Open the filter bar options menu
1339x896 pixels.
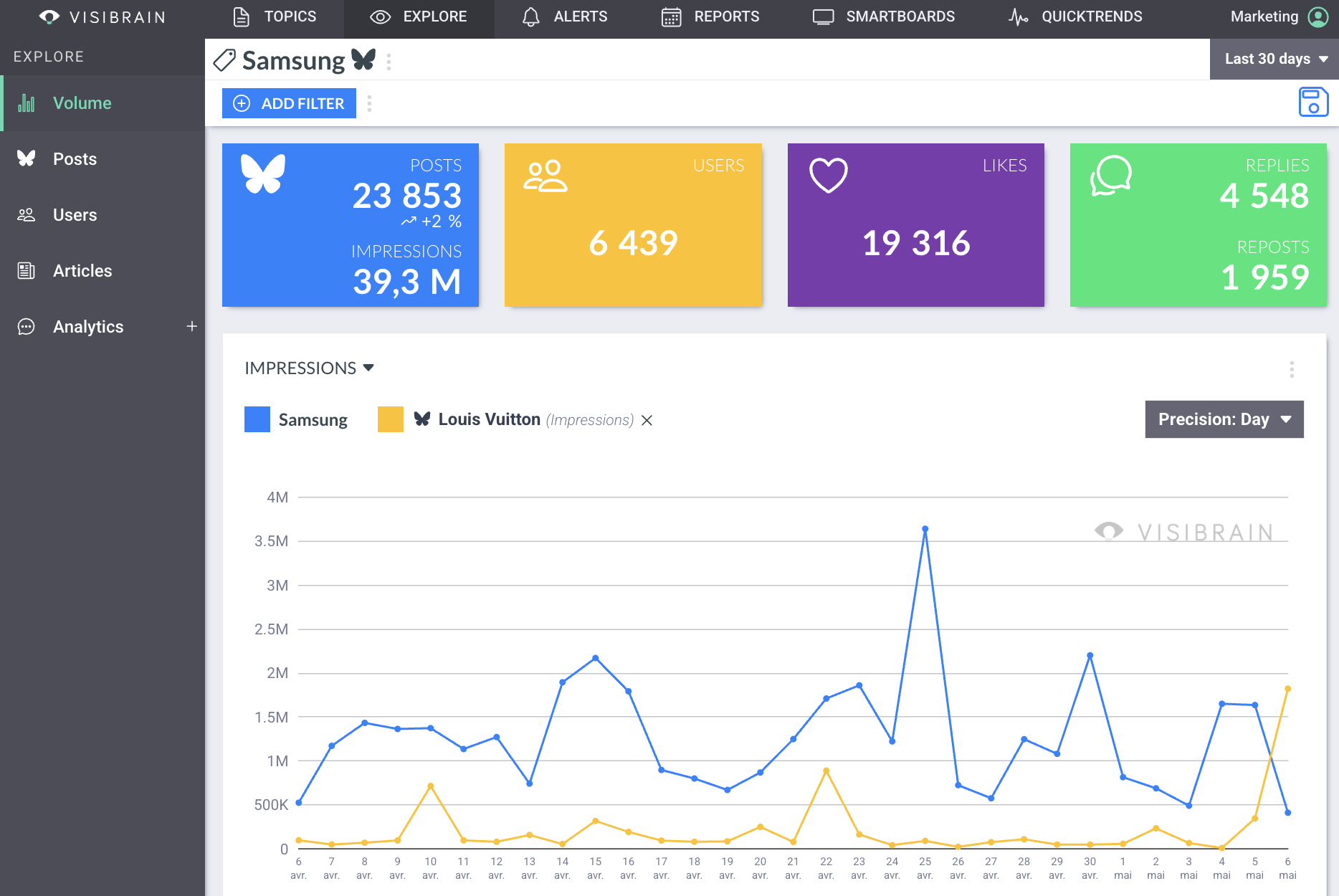click(x=369, y=103)
